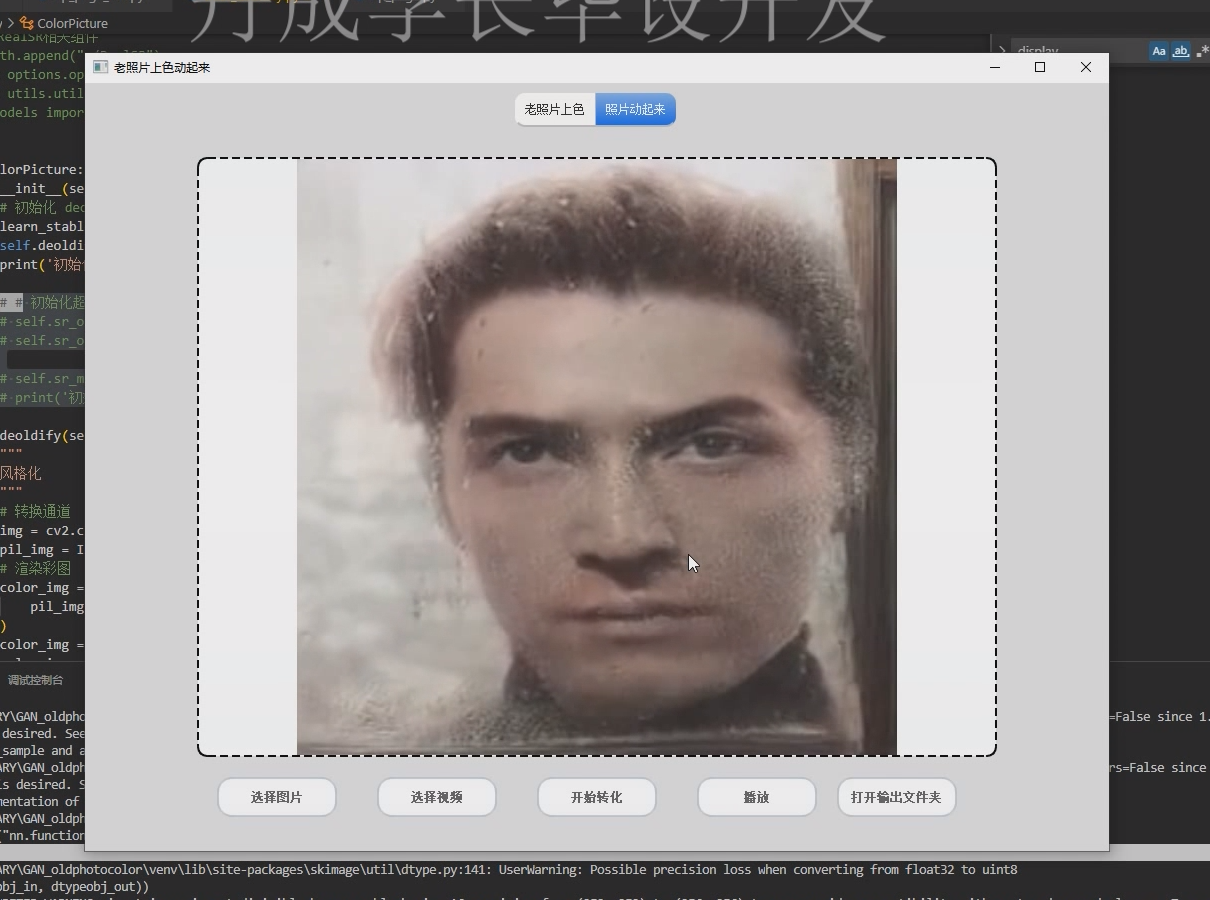Viewport: 1210px width, 900px height.
Task: Toggle whole word match (ab) in search
Action: (1181, 50)
